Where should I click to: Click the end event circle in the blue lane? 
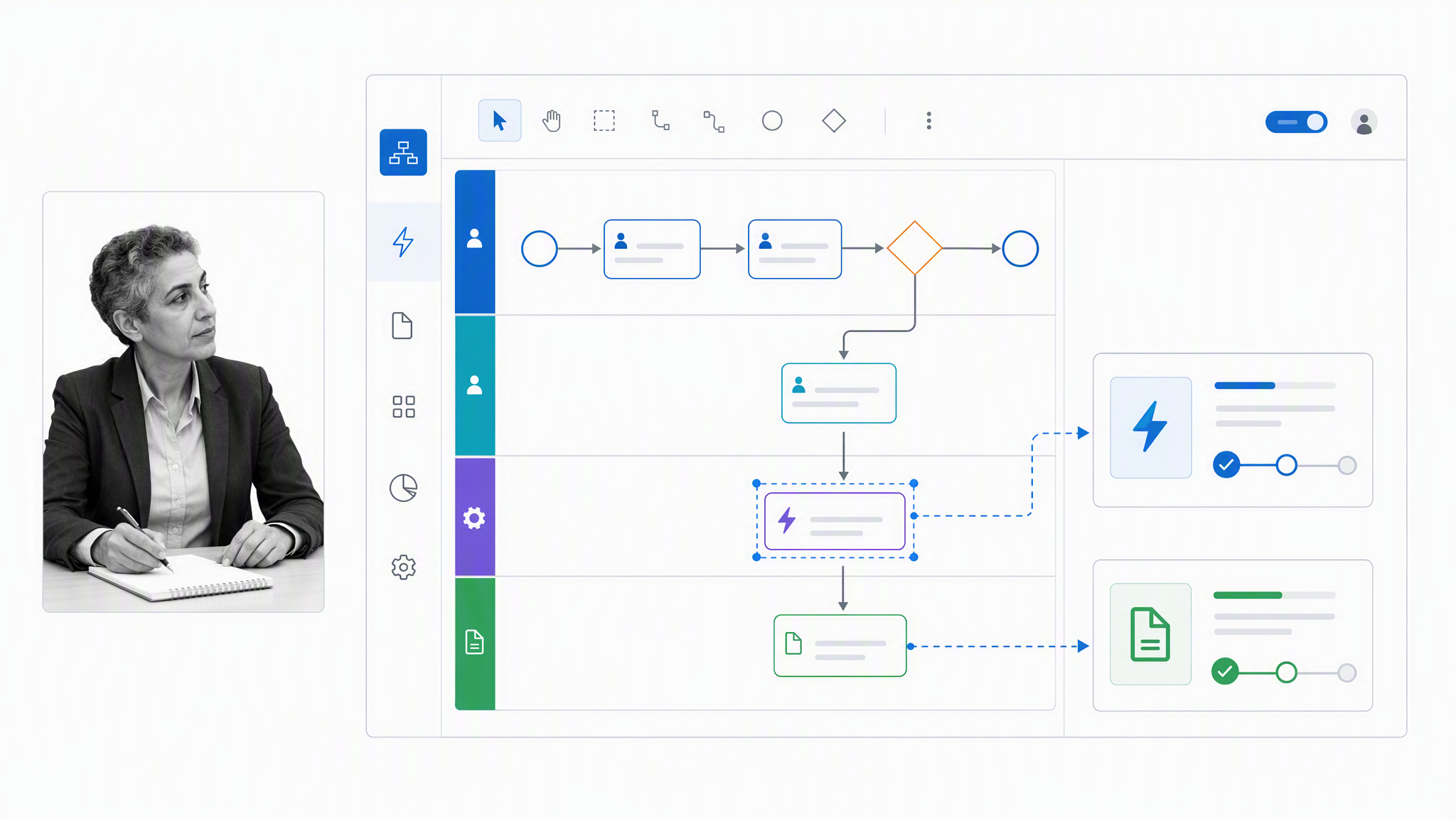click(1020, 249)
